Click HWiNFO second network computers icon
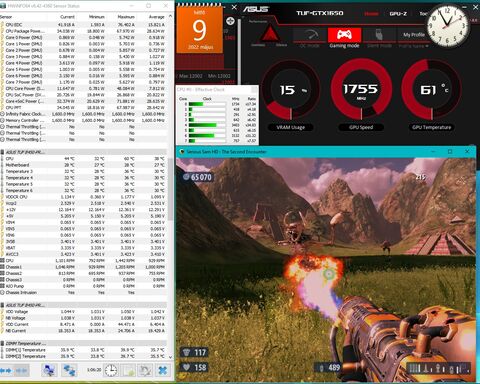This screenshot has width=480, height=384. pos(70,370)
